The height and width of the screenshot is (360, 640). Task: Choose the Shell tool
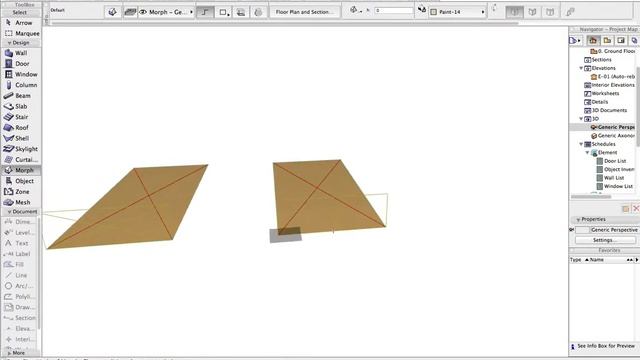pyautogui.click(x=20, y=138)
